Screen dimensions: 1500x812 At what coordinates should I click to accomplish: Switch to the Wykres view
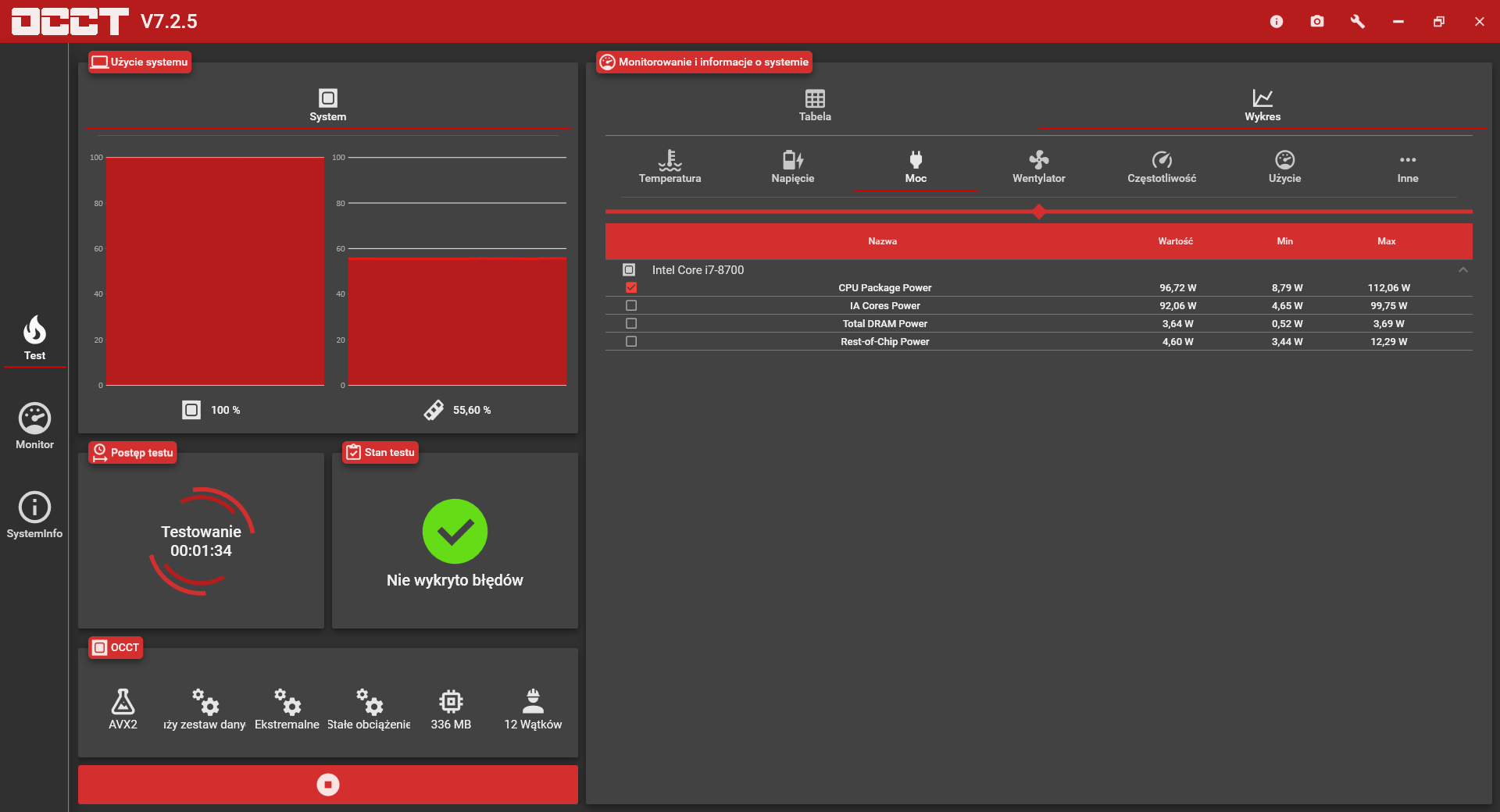[1262, 105]
